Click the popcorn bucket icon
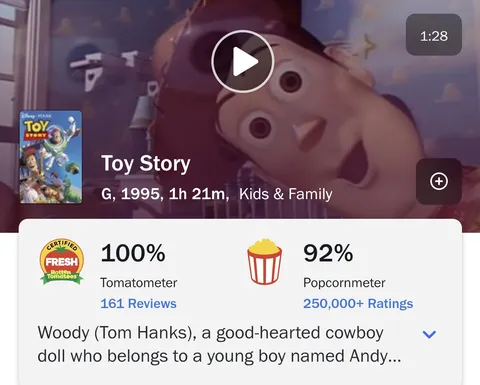The height and width of the screenshot is (385, 480). coord(264,262)
